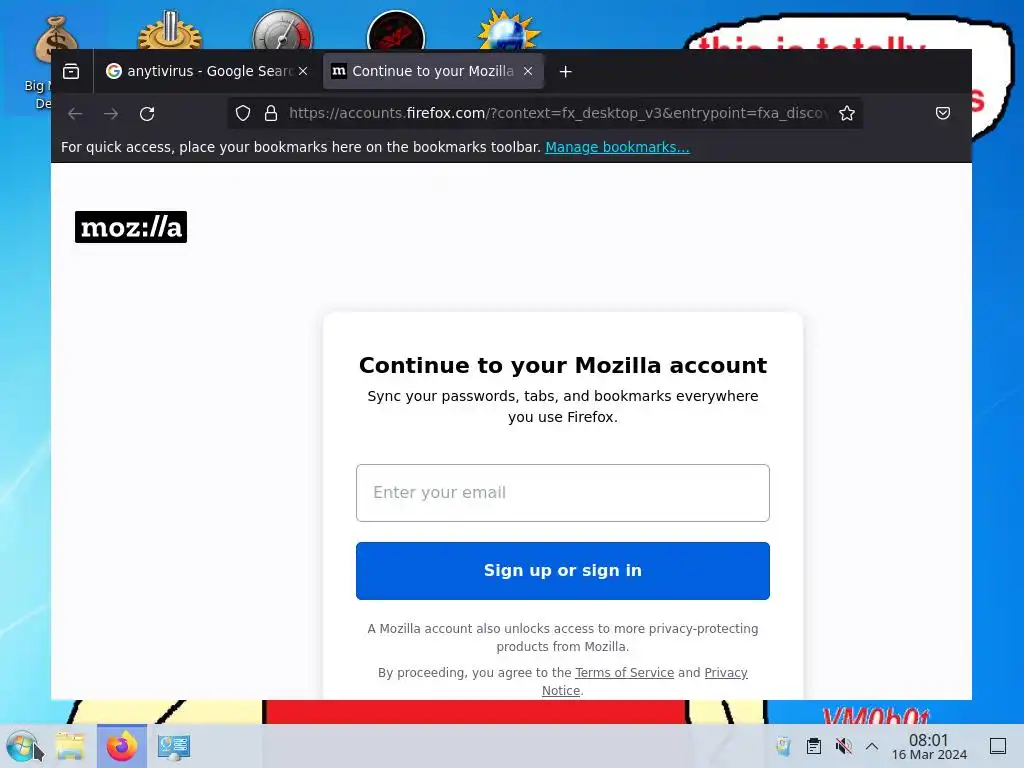Click show desktop button
This screenshot has width=1024, height=768.
pyautogui.click(x=998, y=746)
